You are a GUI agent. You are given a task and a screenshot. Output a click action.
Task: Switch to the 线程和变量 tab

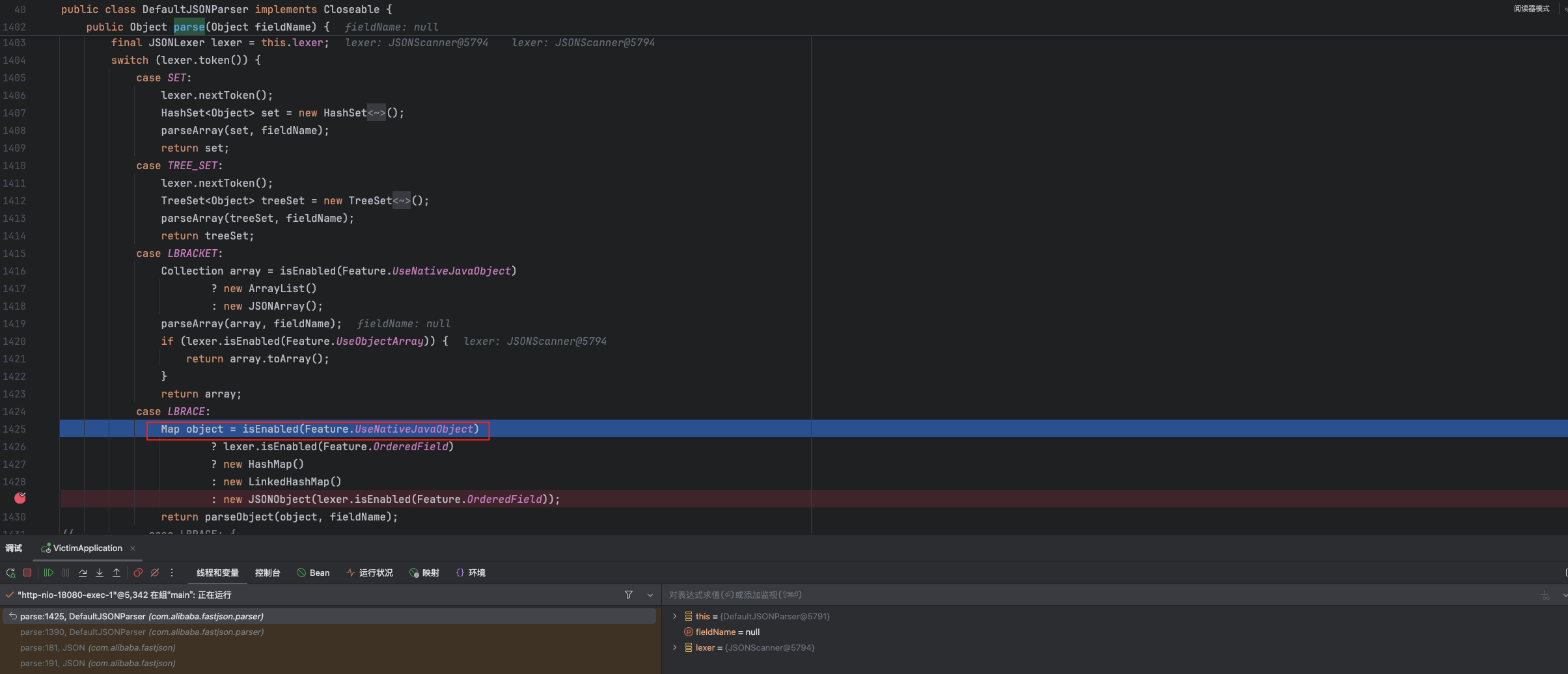point(217,573)
